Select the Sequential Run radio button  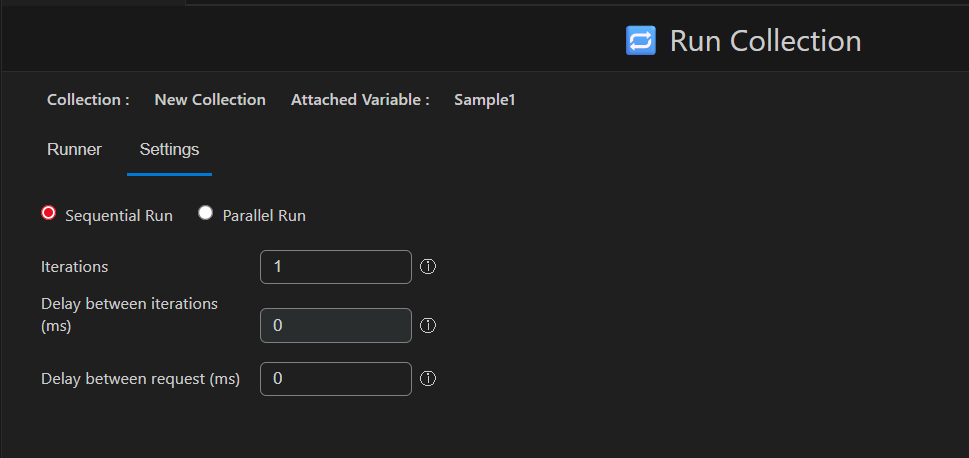pos(48,213)
